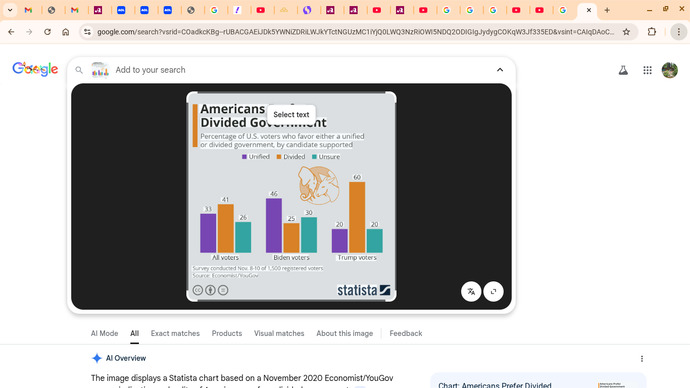Switch to the tab with cloud icon
The height and width of the screenshot is (388, 690).
click(x=284, y=10)
